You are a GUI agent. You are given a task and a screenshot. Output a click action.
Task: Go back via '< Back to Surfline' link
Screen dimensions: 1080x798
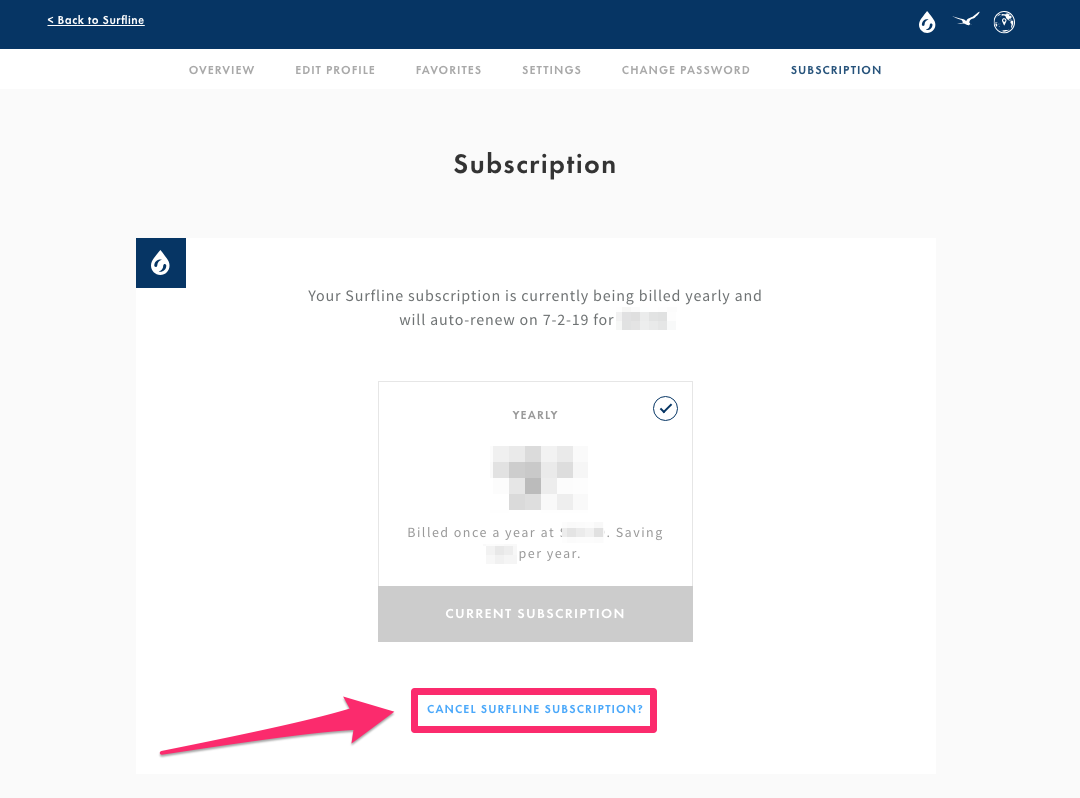(96, 20)
